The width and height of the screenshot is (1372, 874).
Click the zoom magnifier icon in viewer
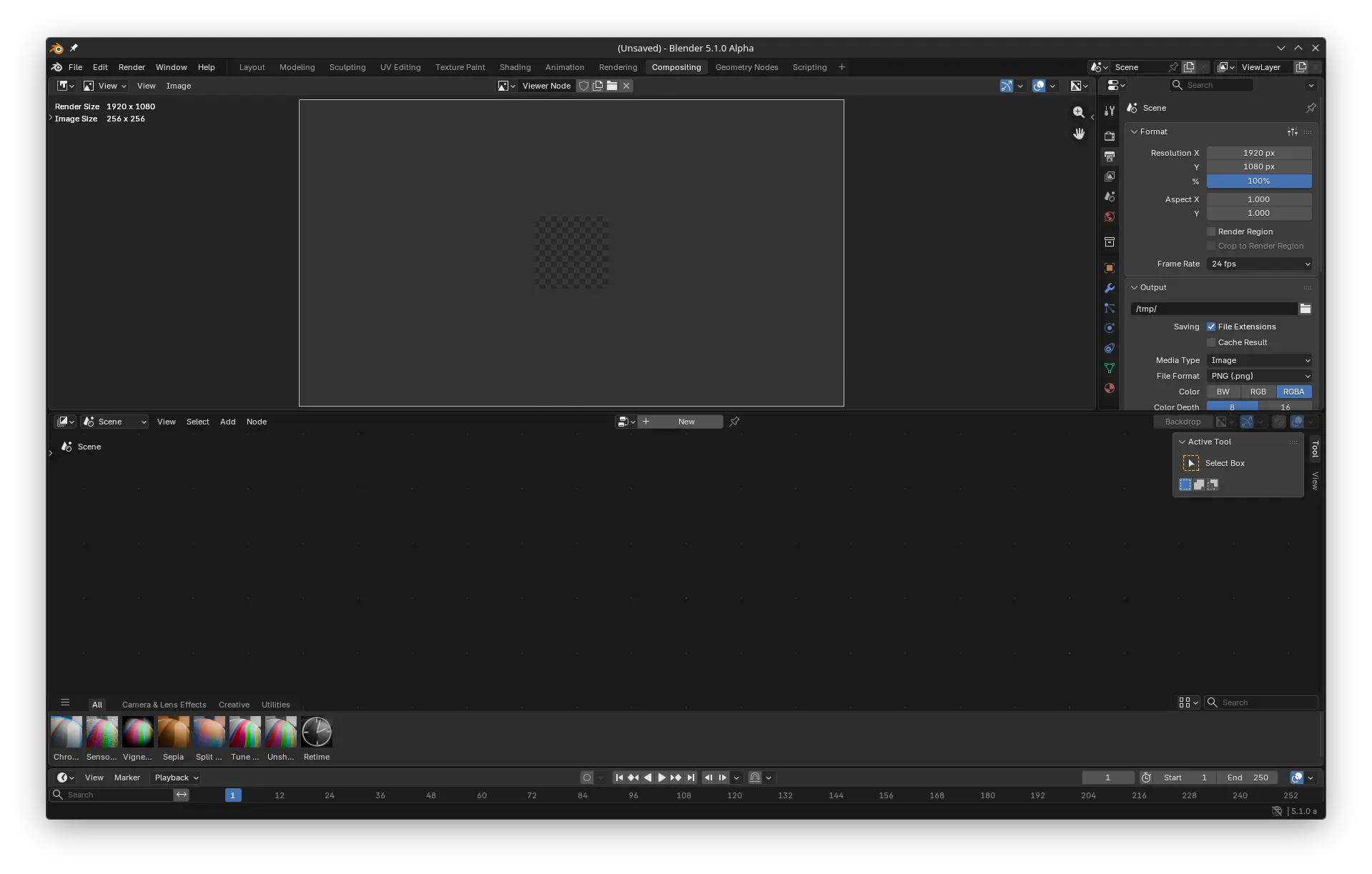(1079, 112)
